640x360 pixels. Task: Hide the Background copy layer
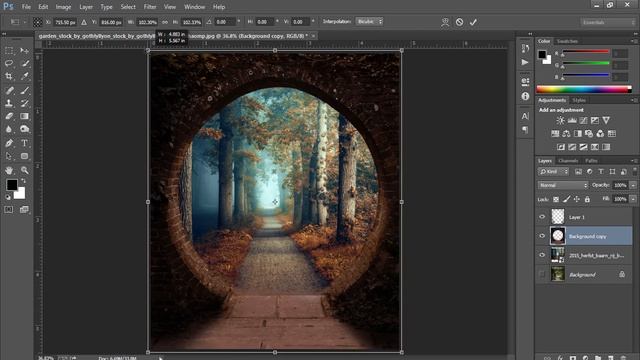tap(542, 236)
